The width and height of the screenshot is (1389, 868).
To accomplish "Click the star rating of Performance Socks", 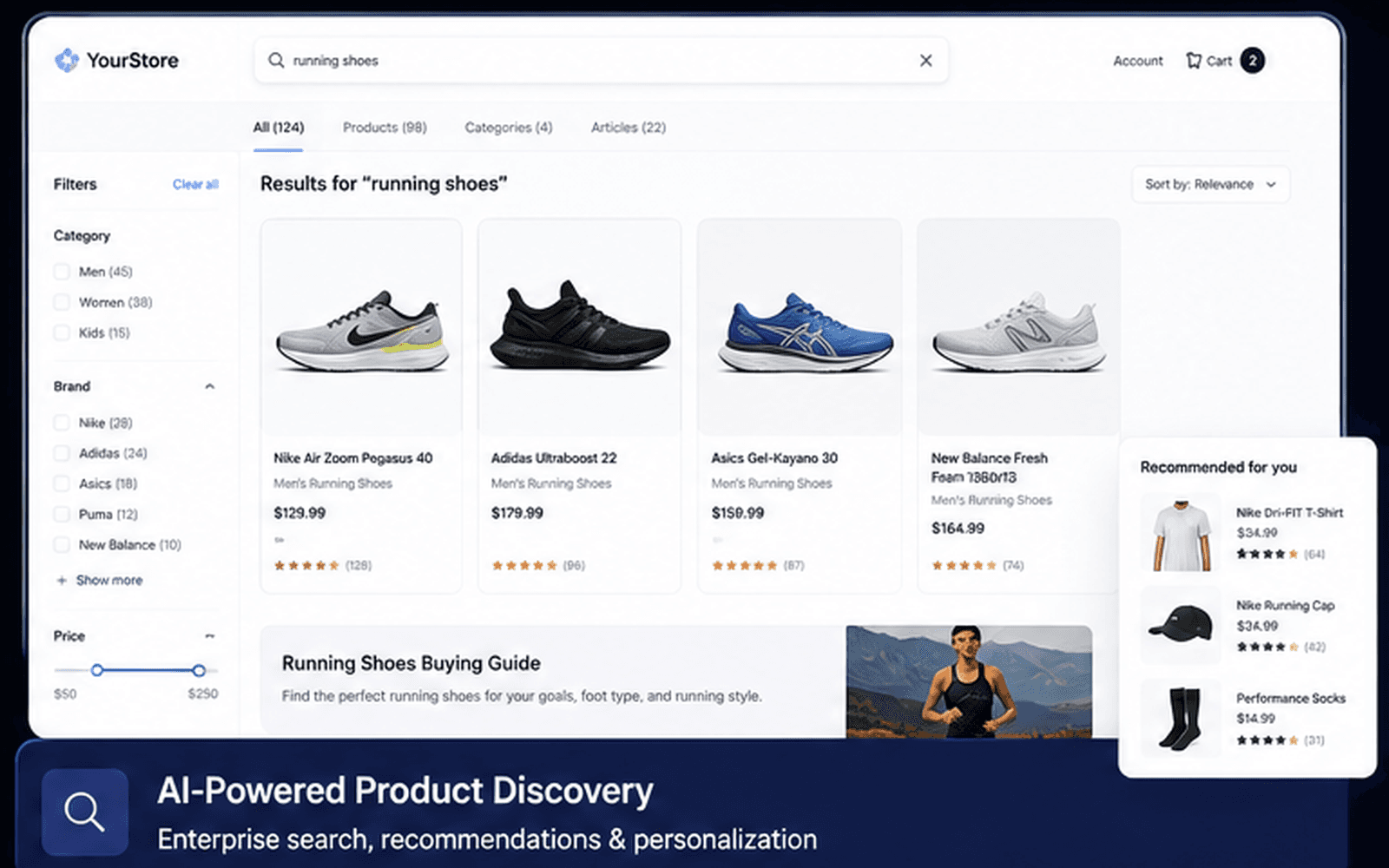I will coord(1267,740).
